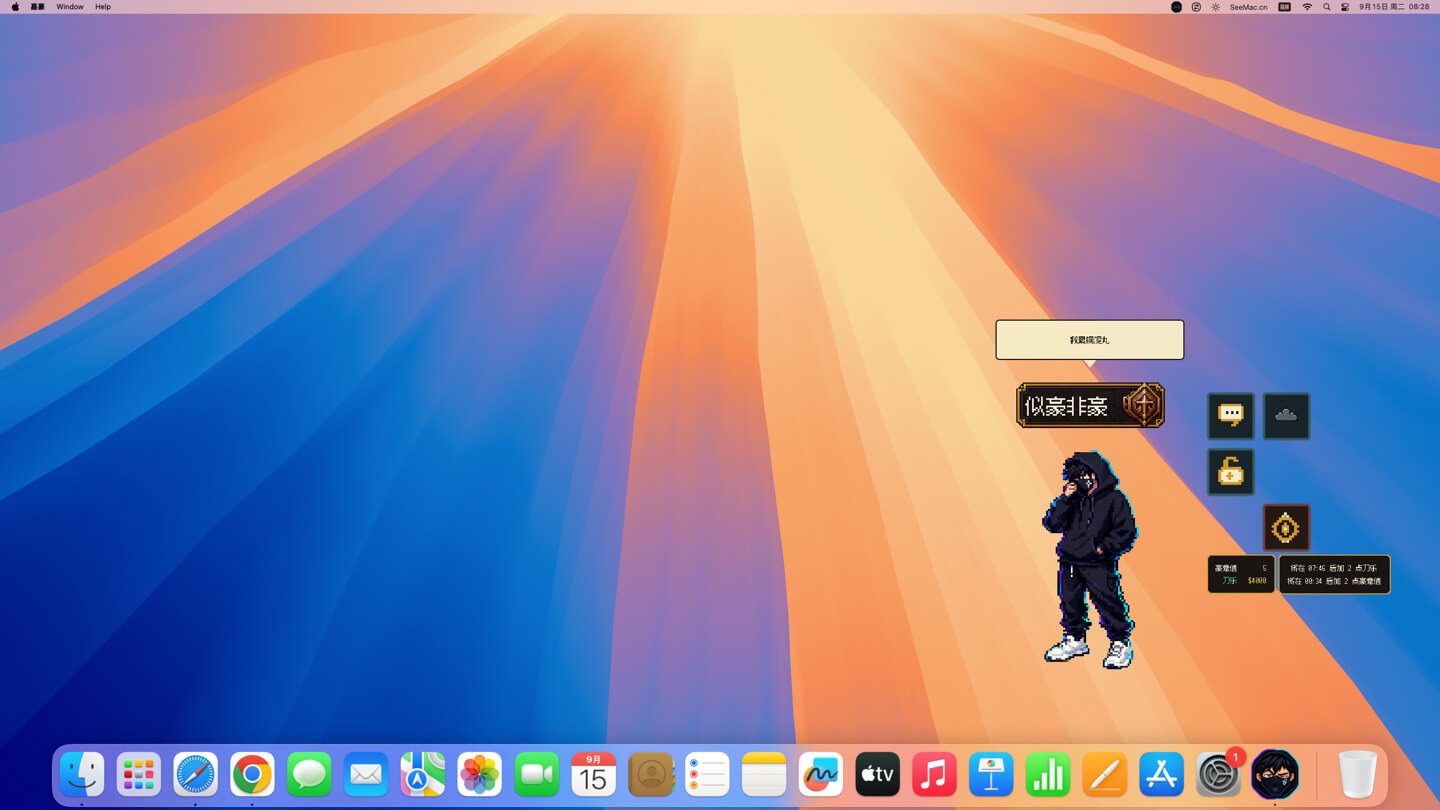Launch Pages from the Dock
Viewport: 1440px width, 810px height.
click(x=1105, y=775)
